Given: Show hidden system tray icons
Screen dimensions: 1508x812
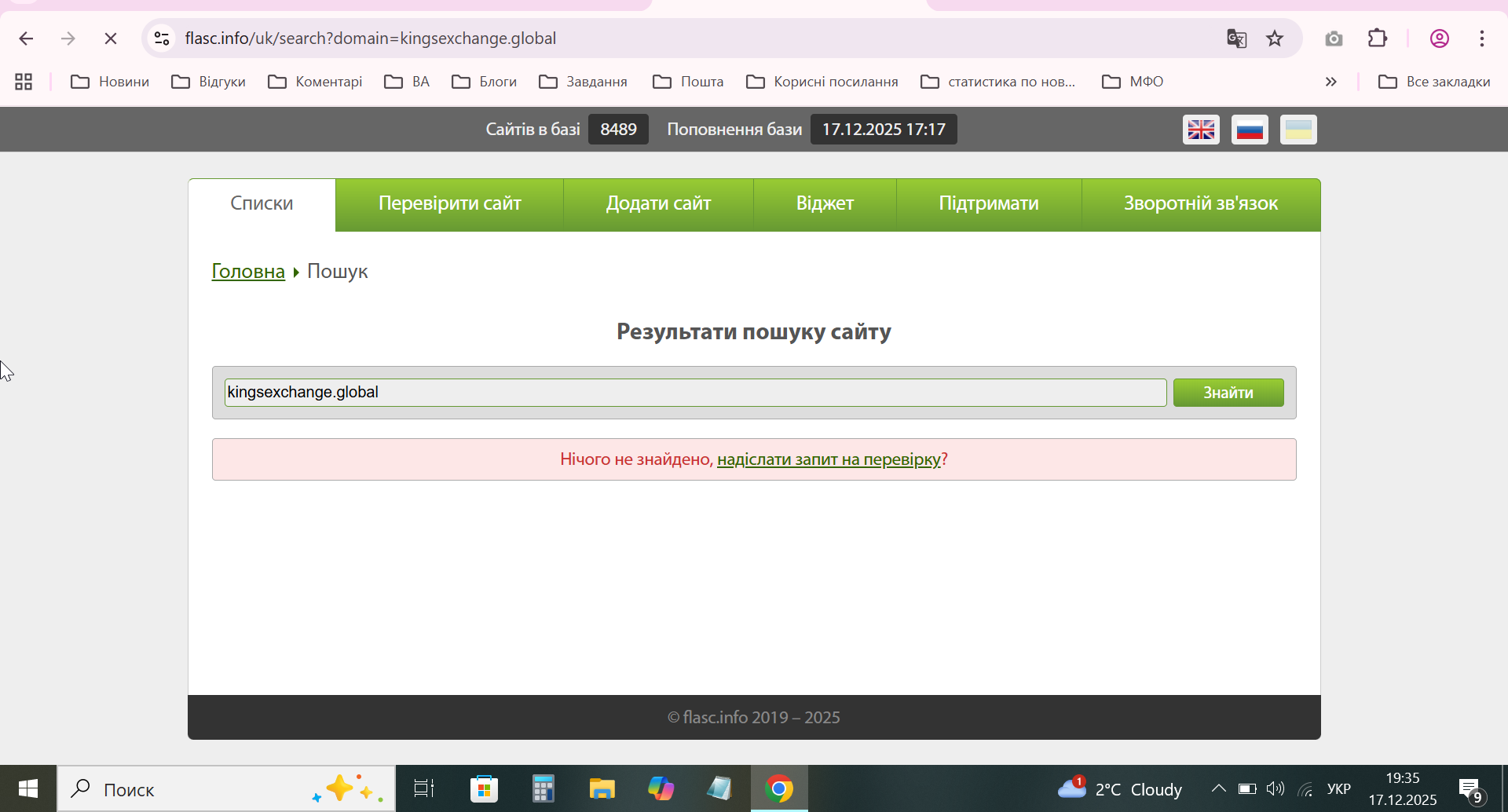Looking at the screenshot, I should [1218, 788].
